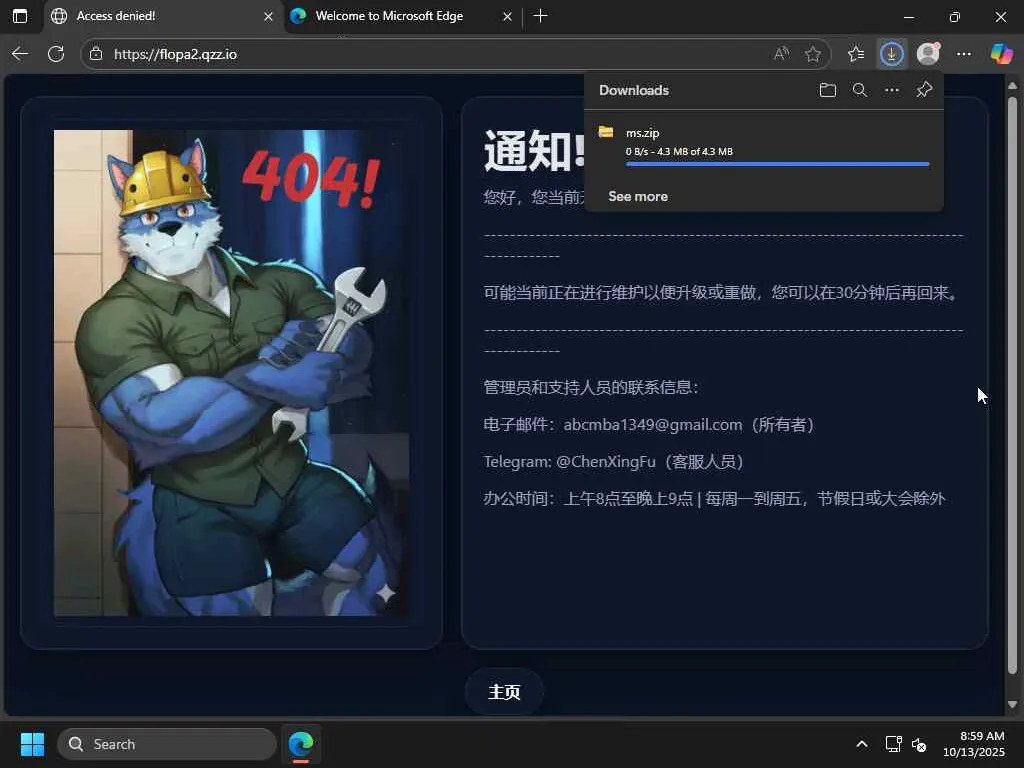
Task: Click the address bar URL field
Action: (x=431, y=54)
